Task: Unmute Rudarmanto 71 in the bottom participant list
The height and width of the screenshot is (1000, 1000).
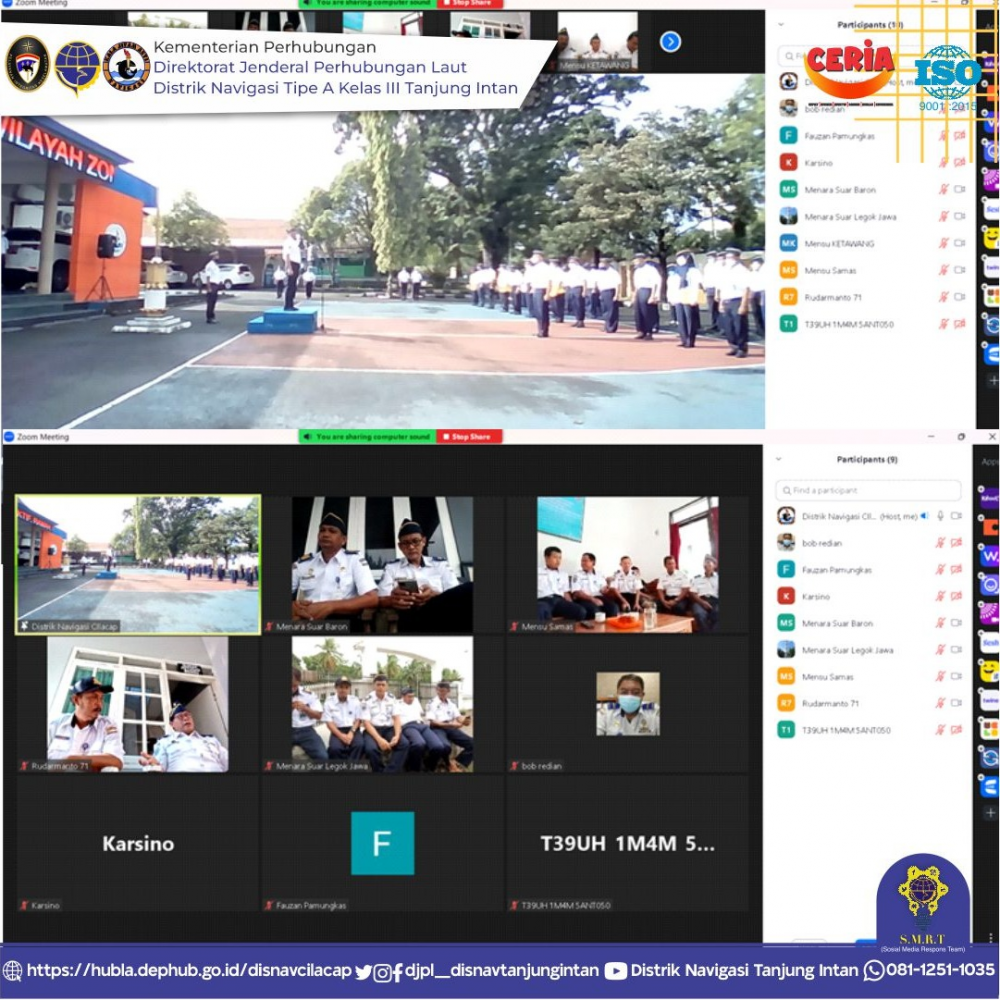Action: [940, 703]
